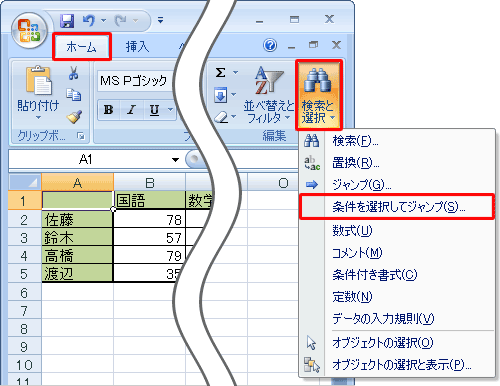Choose オブジェクトの選択と表示(P)

[397, 365]
